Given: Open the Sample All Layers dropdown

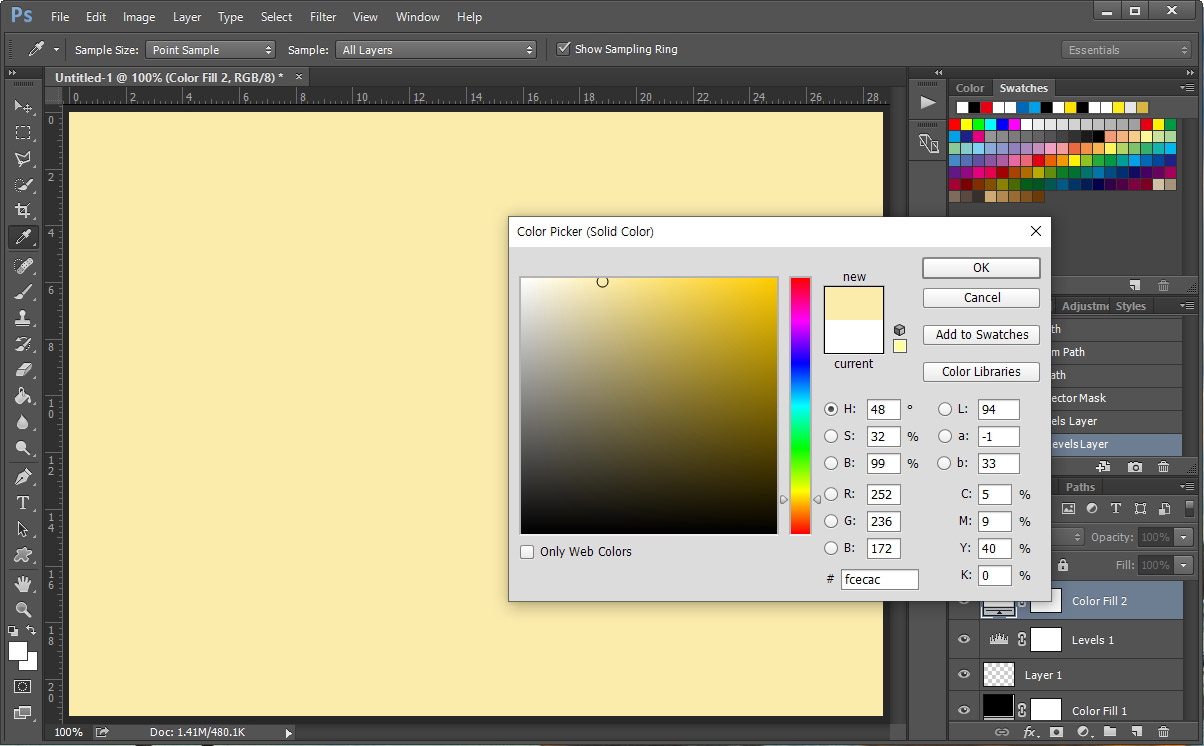Looking at the screenshot, I should click(436, 50).
